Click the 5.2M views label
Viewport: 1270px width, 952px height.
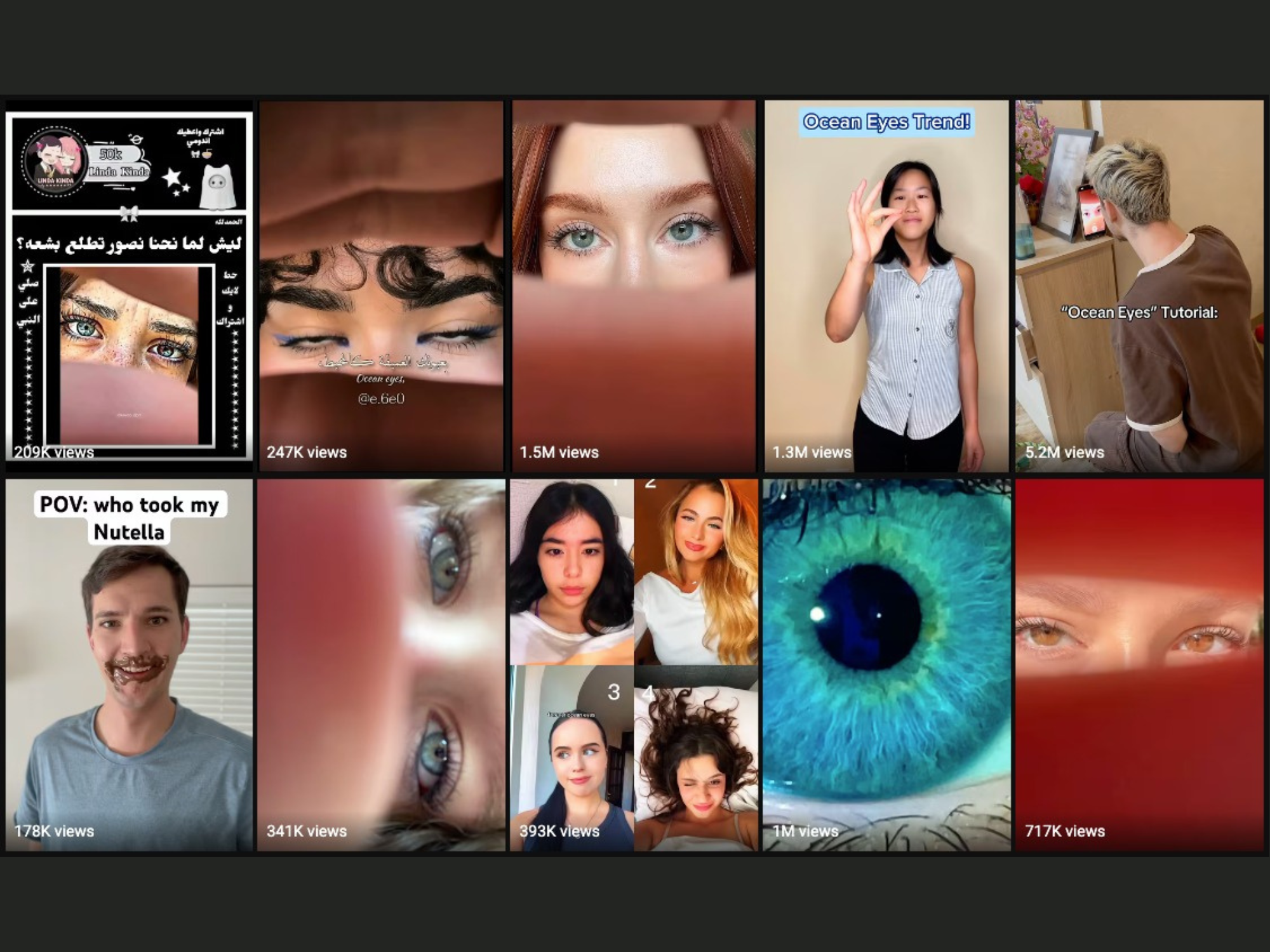[x=1065, y=453]
